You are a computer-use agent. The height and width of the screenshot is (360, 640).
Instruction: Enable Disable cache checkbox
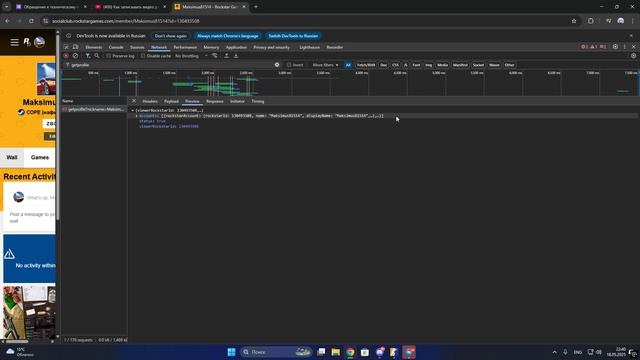[143, 56]
